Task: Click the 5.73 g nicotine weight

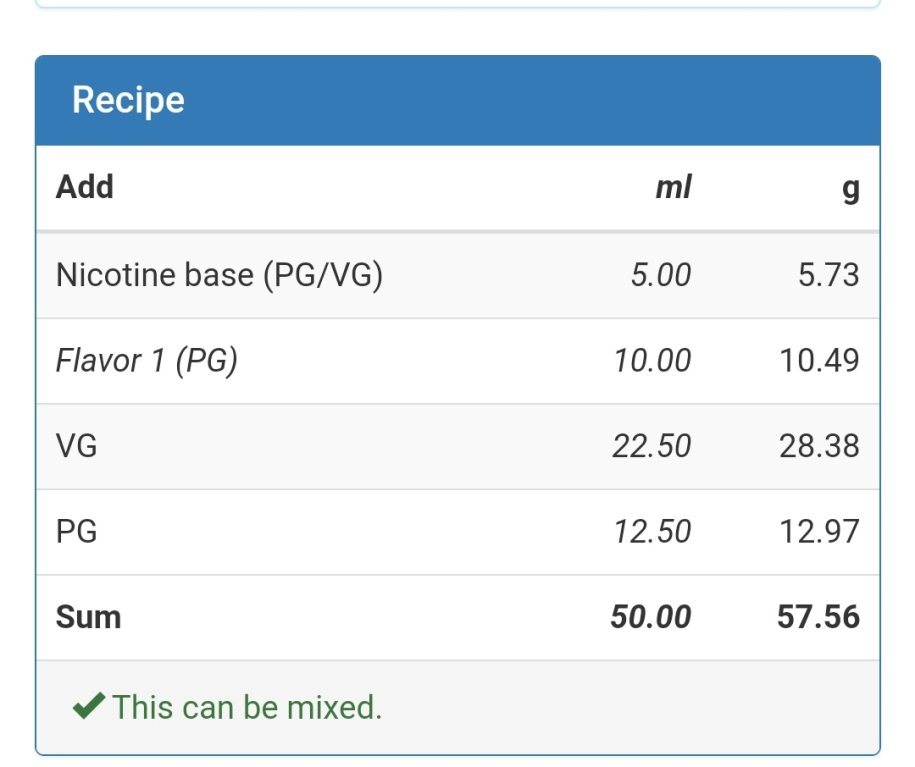Action: tap(829, 275)
